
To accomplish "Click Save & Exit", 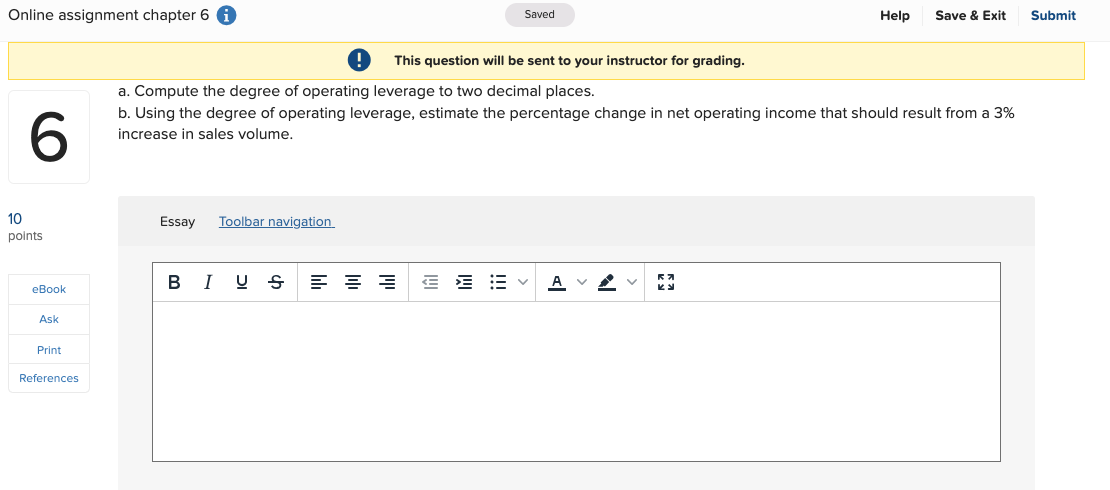I will (x=970, y=16).
